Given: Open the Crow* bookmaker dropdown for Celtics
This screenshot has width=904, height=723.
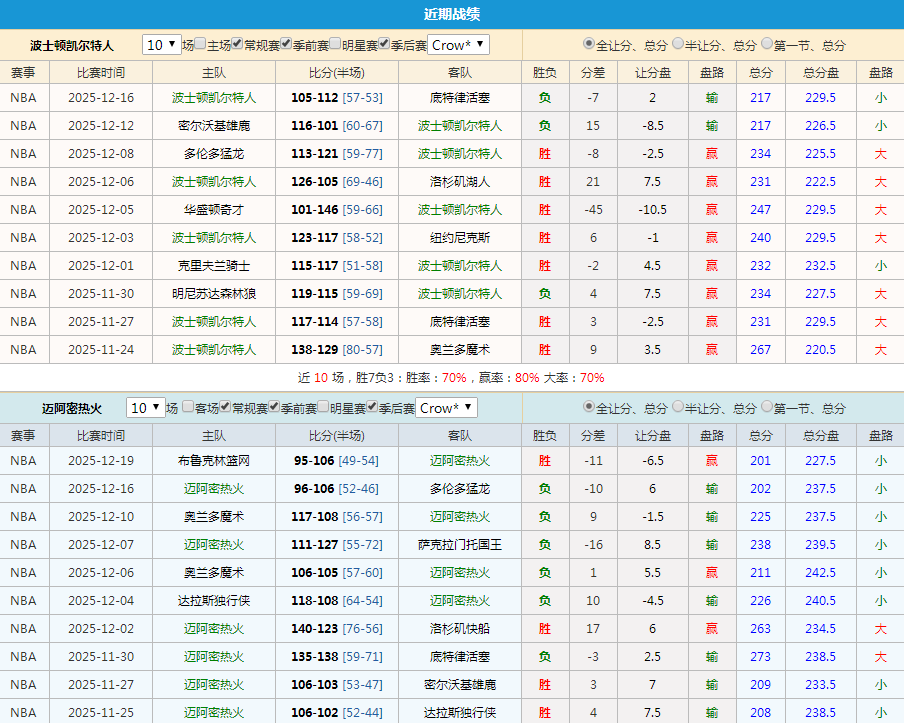Looking at the screenshot, I should tap(456, 44).
